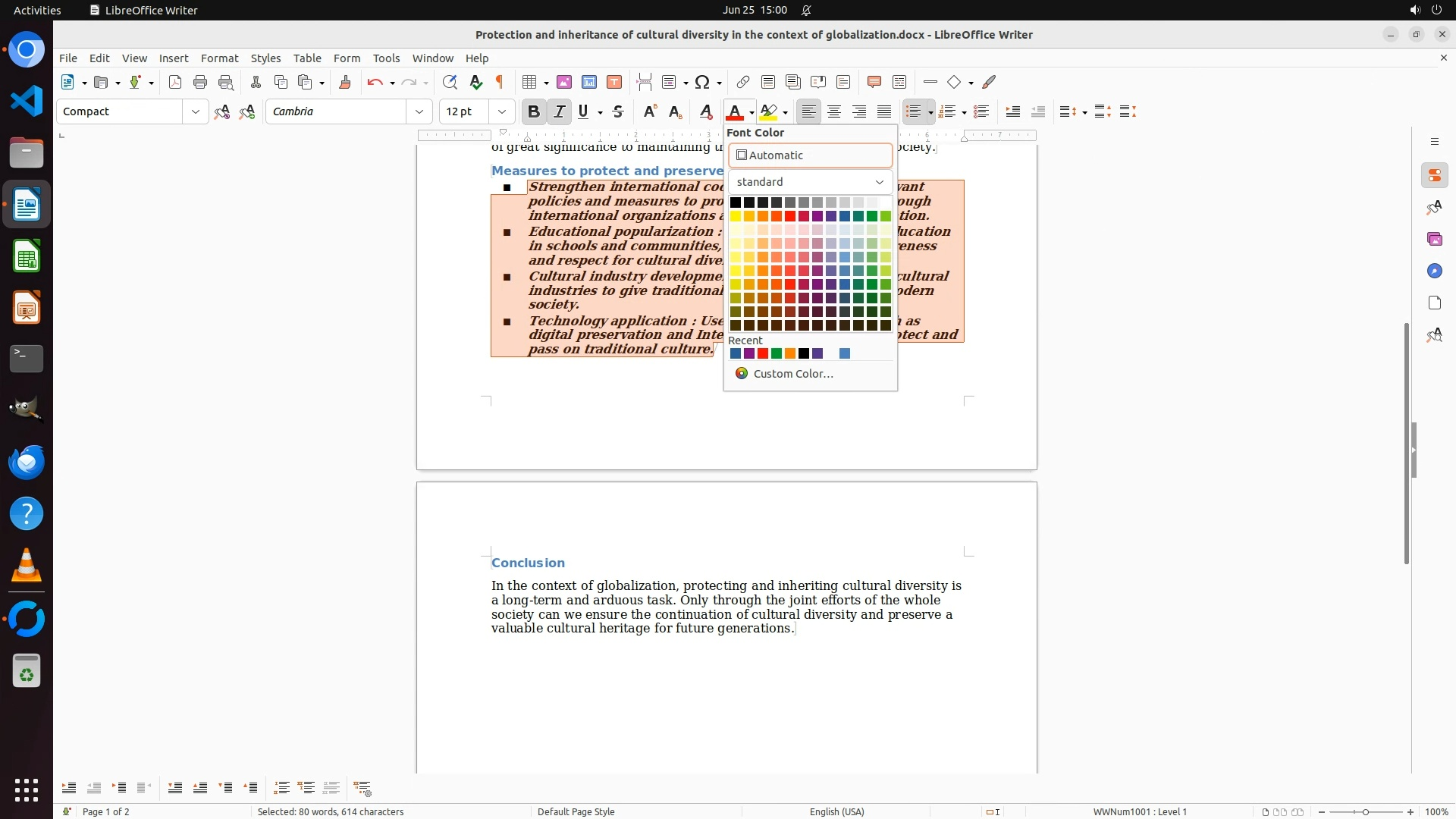Screen dimensions: 1456x819
Task: Open the Format menu
Action: 219,58
